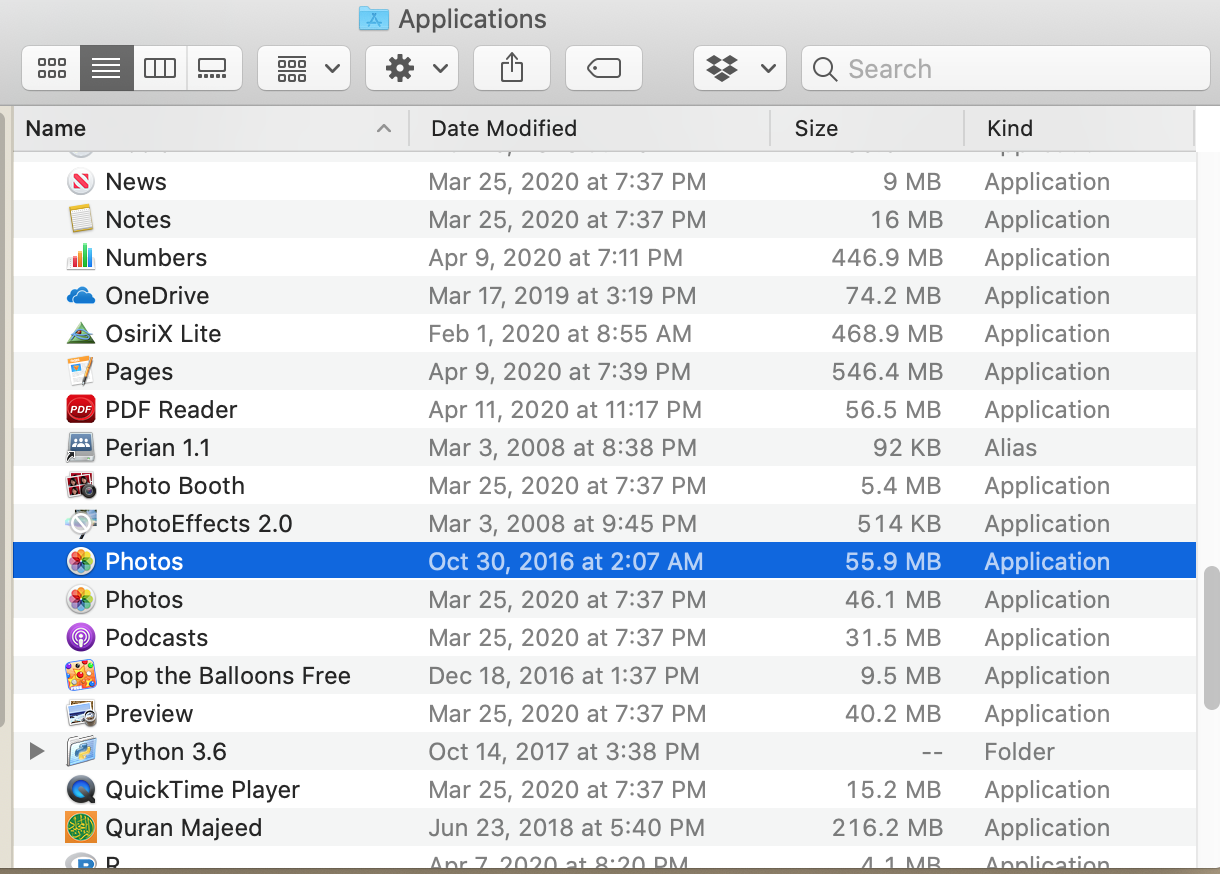Switch to icon view
This screenshot has width=1220, height=874.
(x=51, y=68)
